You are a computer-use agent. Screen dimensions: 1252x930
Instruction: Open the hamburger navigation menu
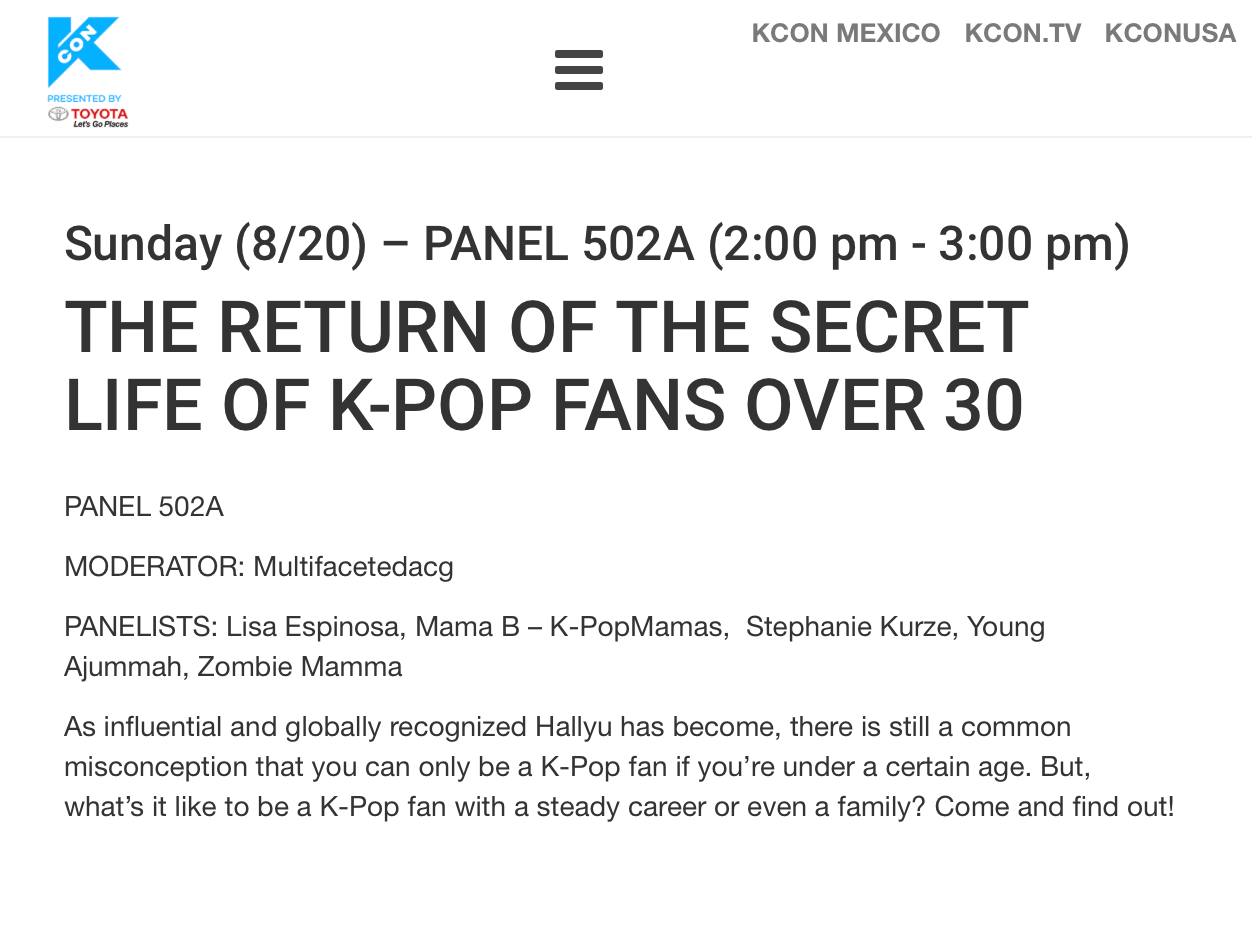[579, 70]
